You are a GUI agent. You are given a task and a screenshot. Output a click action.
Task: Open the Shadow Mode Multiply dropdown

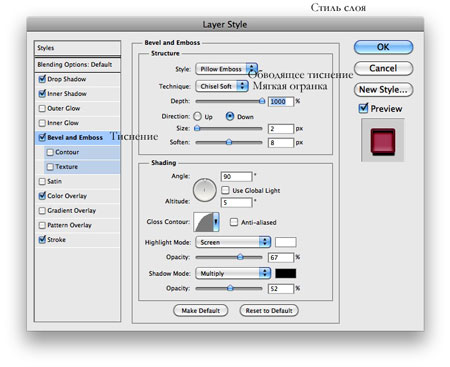click(x=233, y=273)
